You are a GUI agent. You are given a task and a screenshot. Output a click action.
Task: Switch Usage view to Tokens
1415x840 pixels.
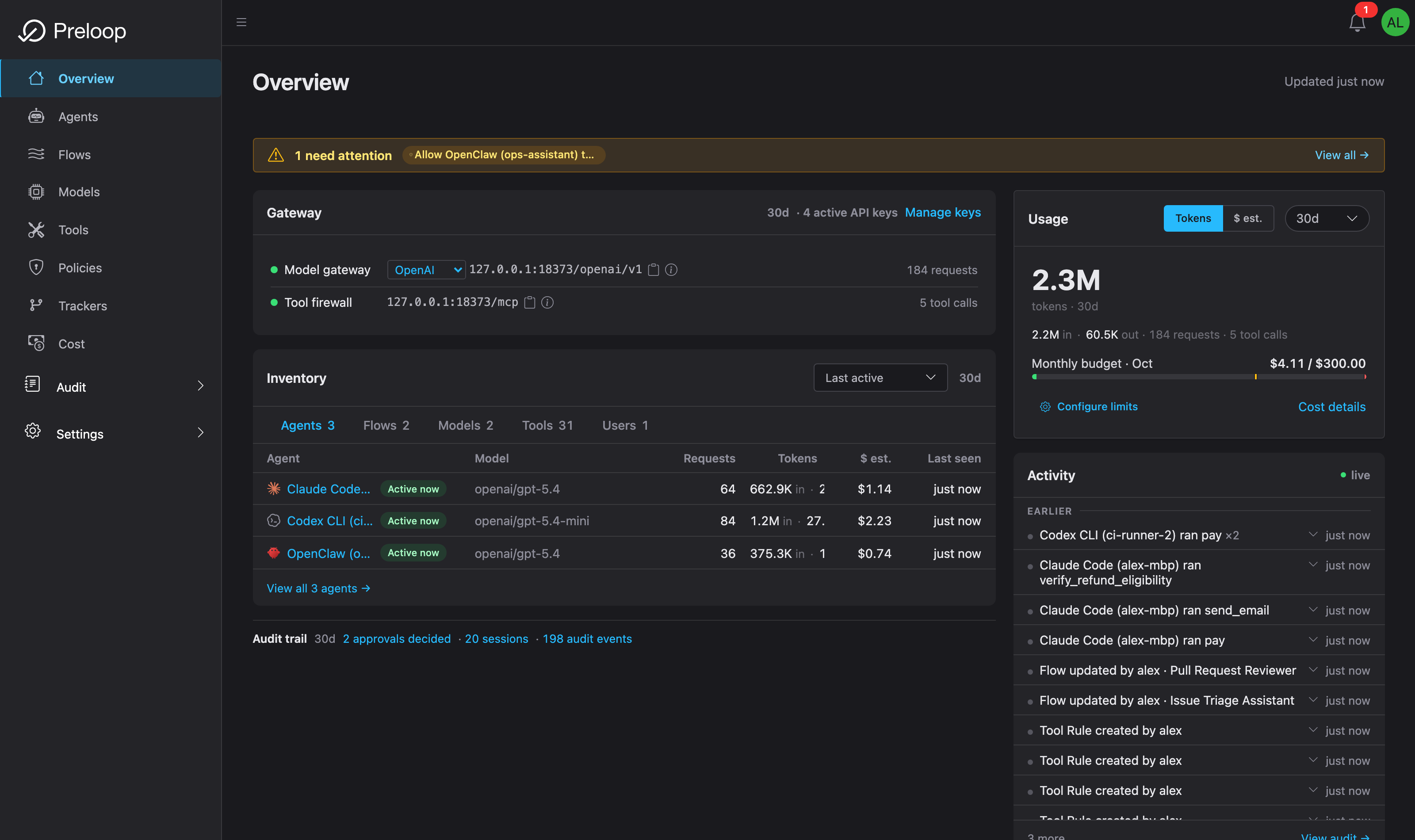click(x=1193, y=218)
